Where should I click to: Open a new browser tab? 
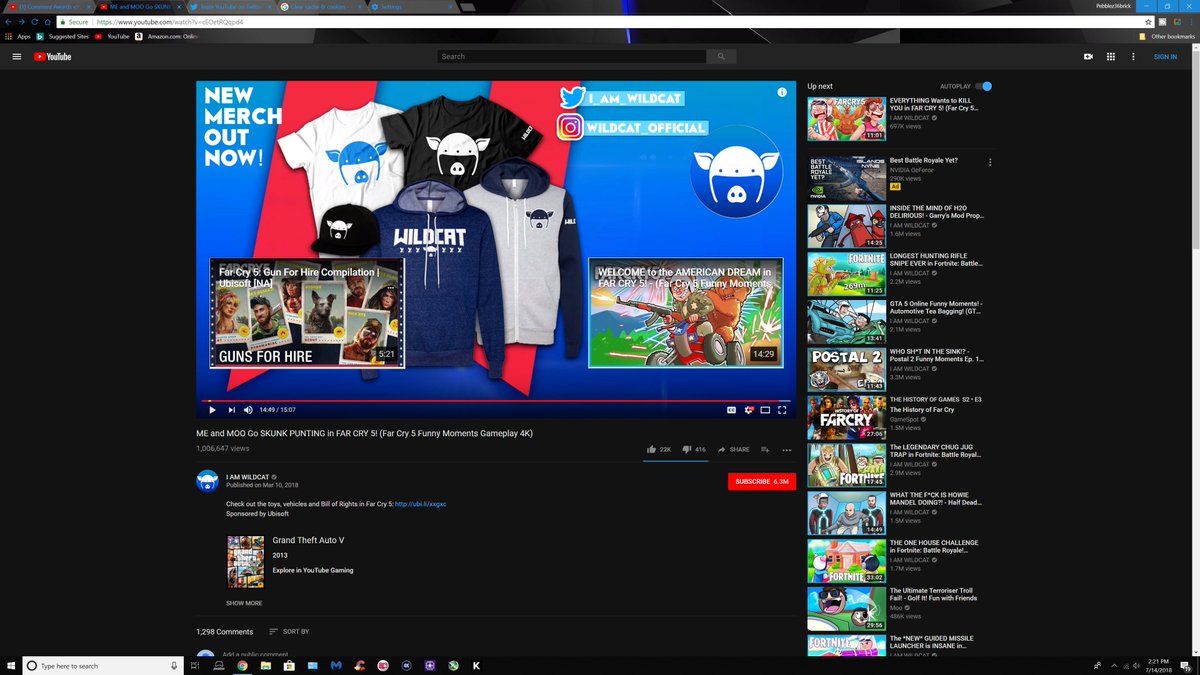[x=467, y=6]
